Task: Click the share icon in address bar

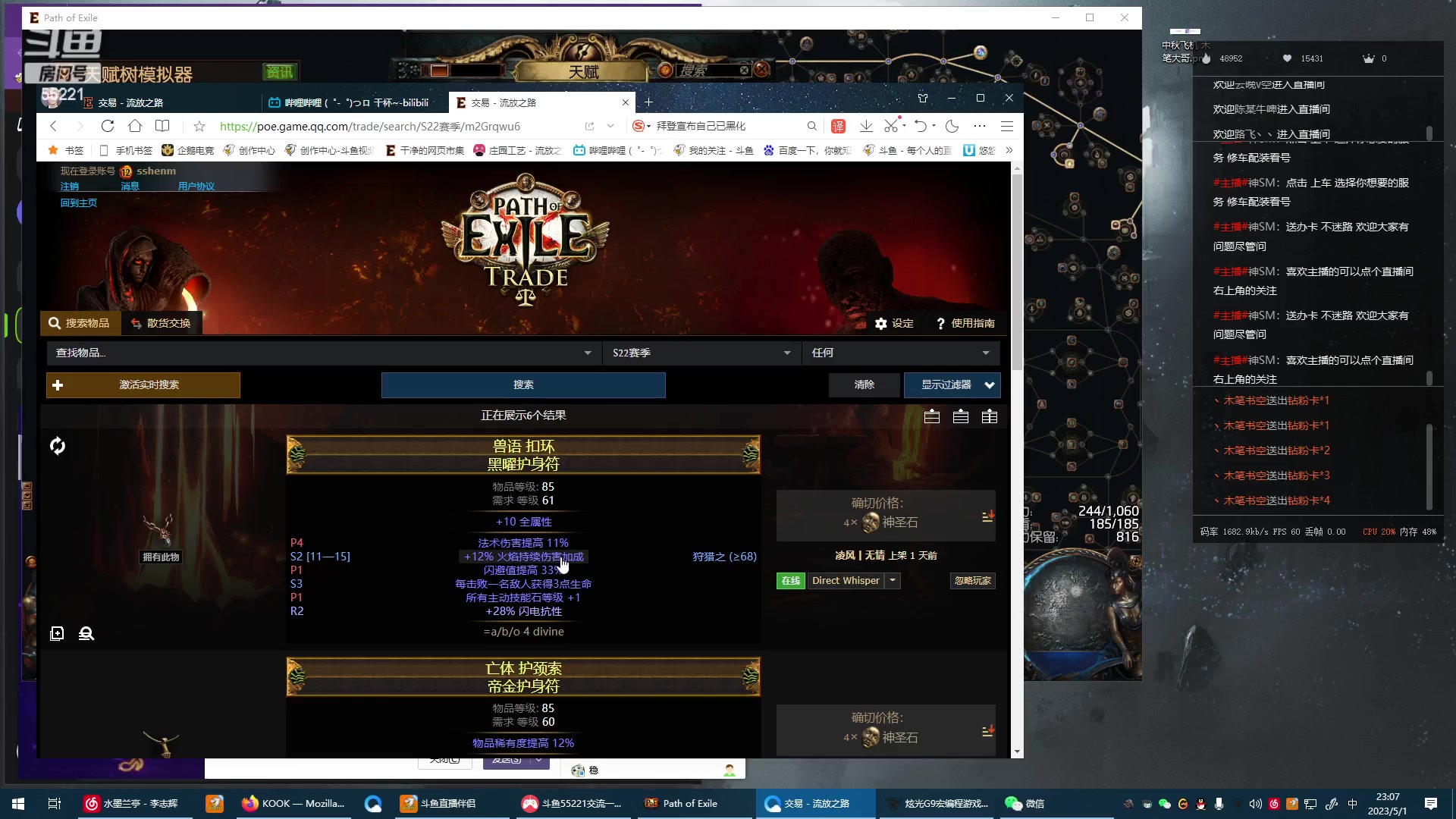Action: click(589, 126)
